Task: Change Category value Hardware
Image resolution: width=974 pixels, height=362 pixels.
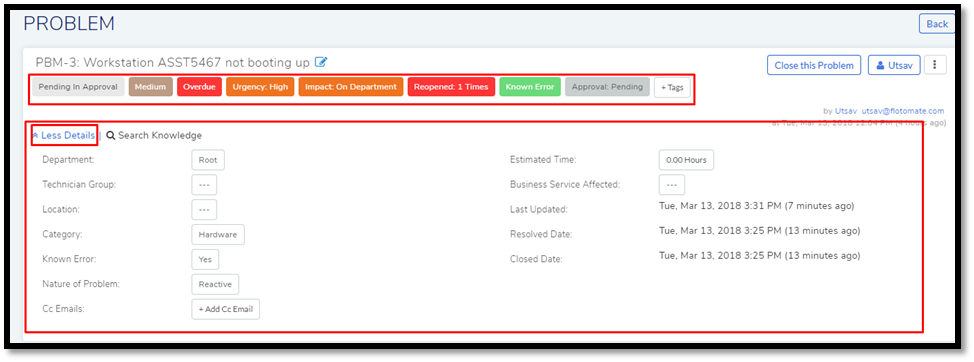Action: (218, 235)
